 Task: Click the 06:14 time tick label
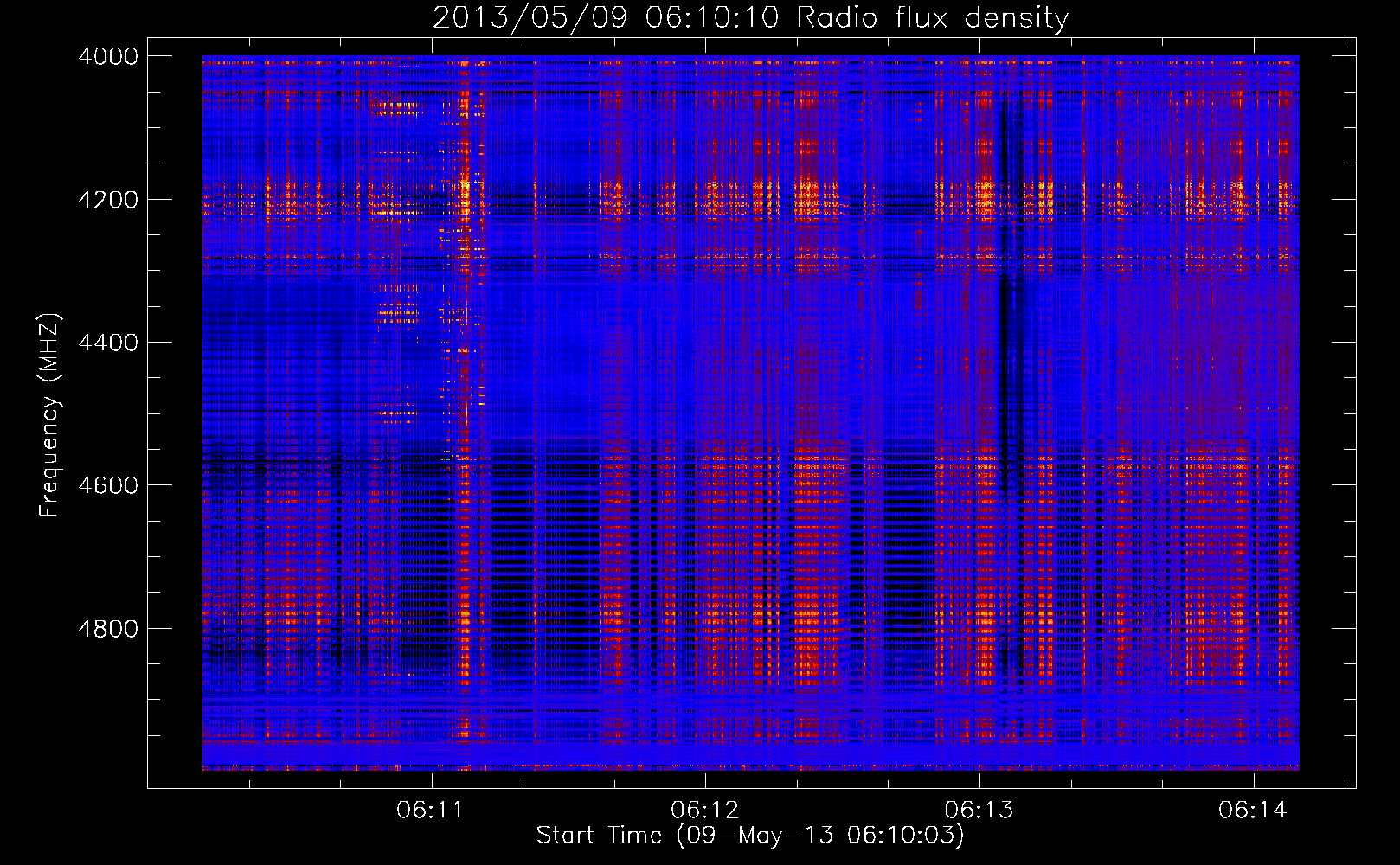[x=1253, y=810]
